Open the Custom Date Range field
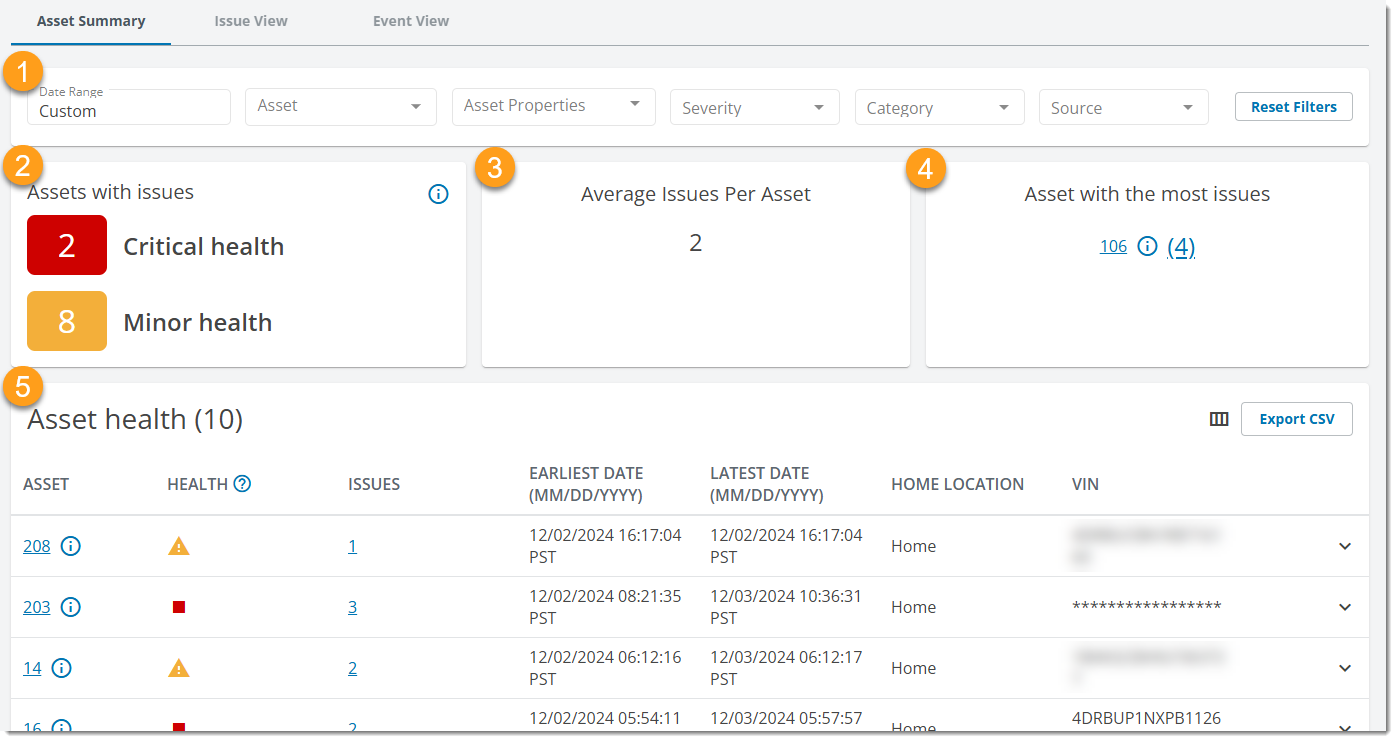 pos(131,107)
